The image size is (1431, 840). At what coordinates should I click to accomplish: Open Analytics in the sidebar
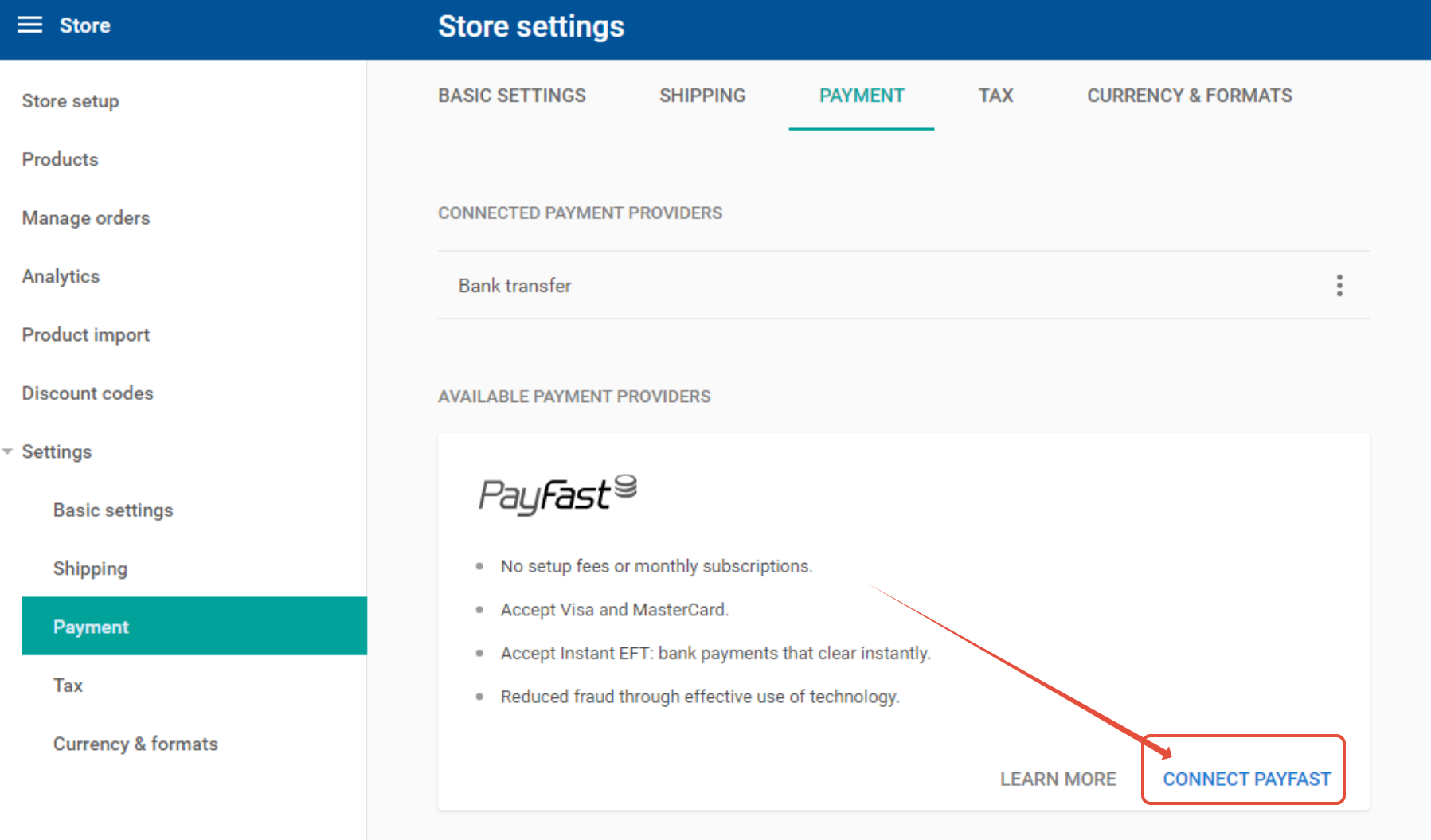click(61, 276)
